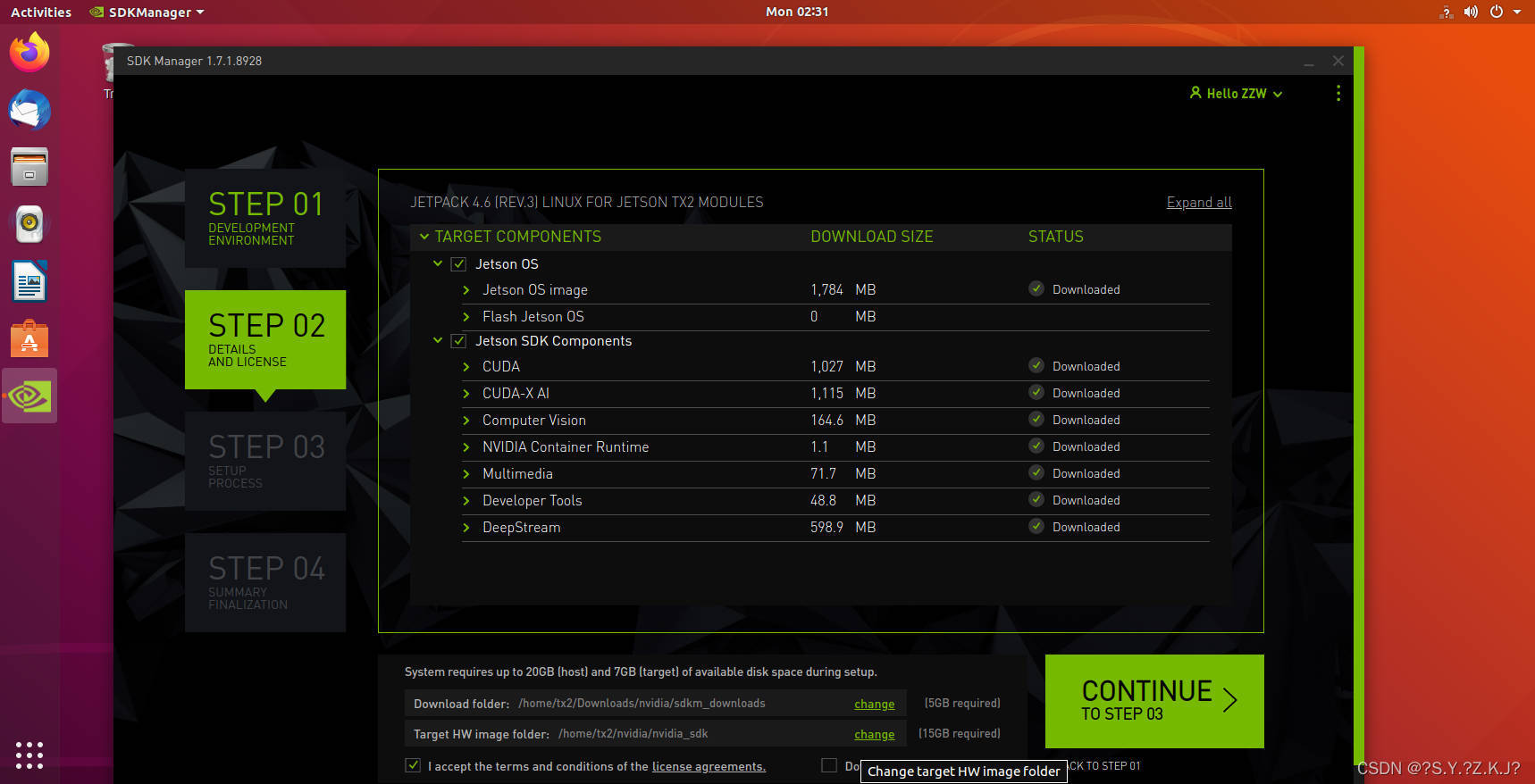Click the volume icon in top bar

(x=1471, y=12)
